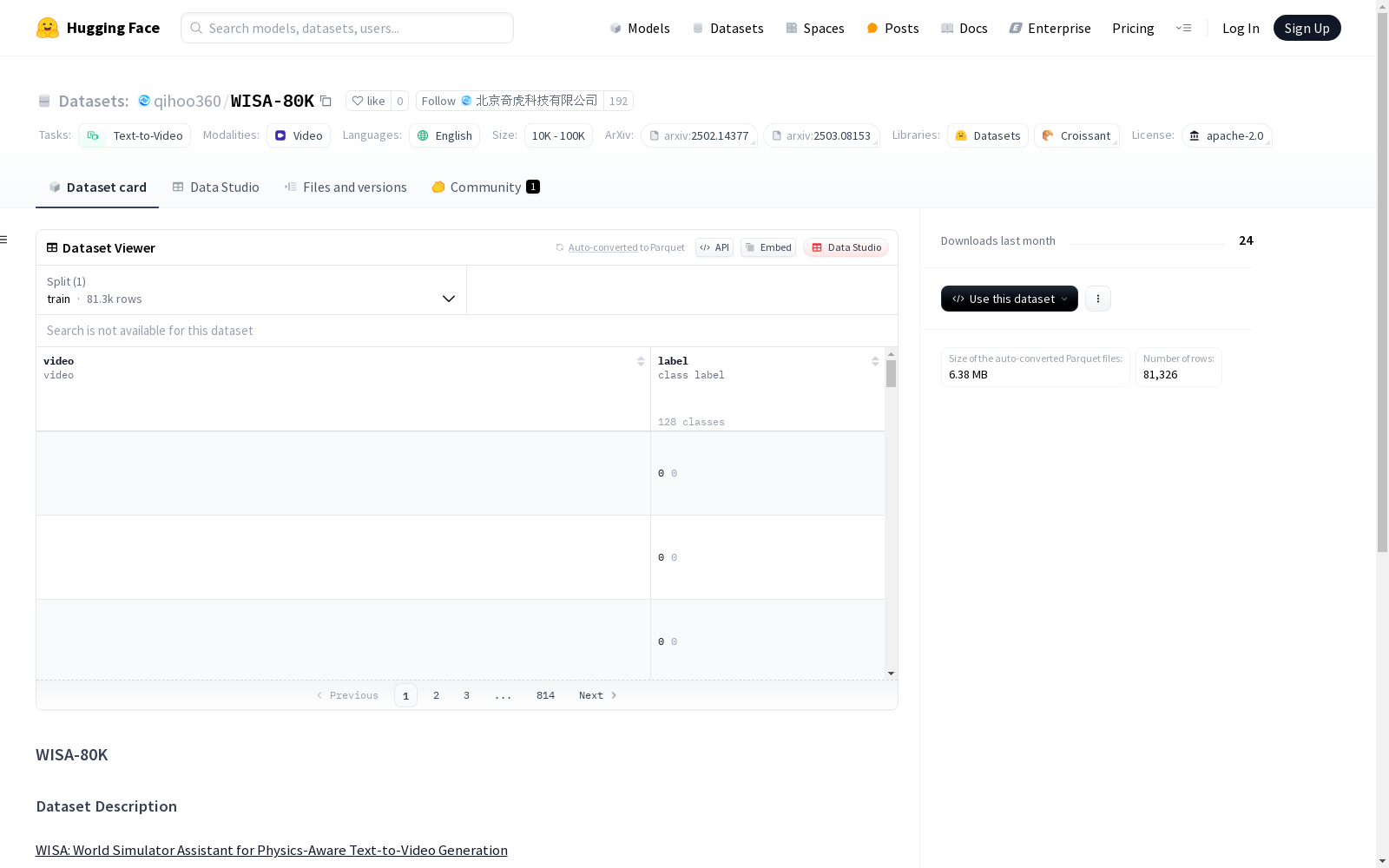The height and width of the screenshot is (868, 1389).
Task: Select the English language tag
Action: 444,135
